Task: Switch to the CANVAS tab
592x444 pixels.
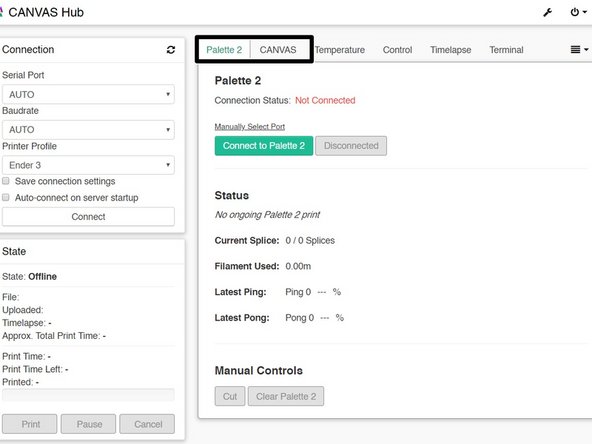Action: pyautogui.click(x=278, y=50)
